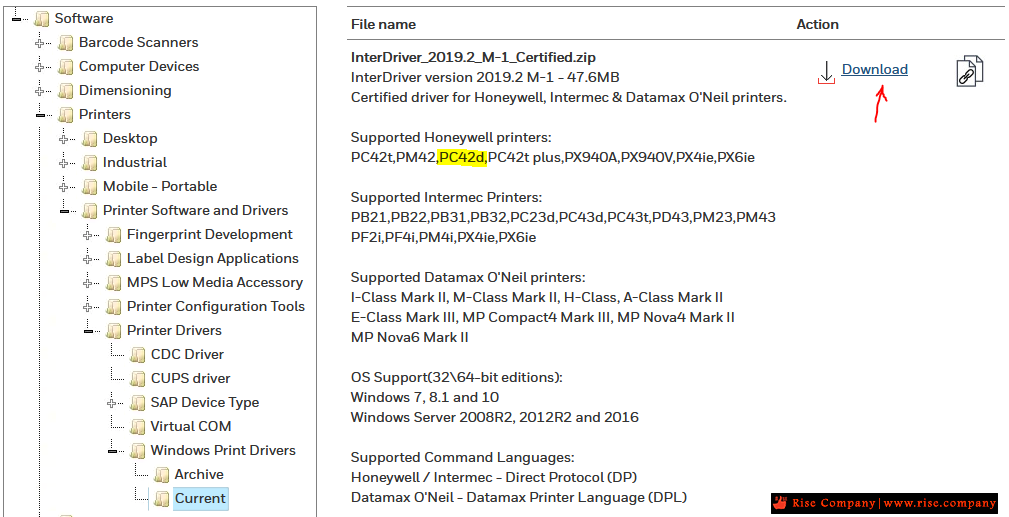This screenshot has height=517, width=1009.
Task: Open the Mobile - Portable folder
Action: tap(159, 186)
